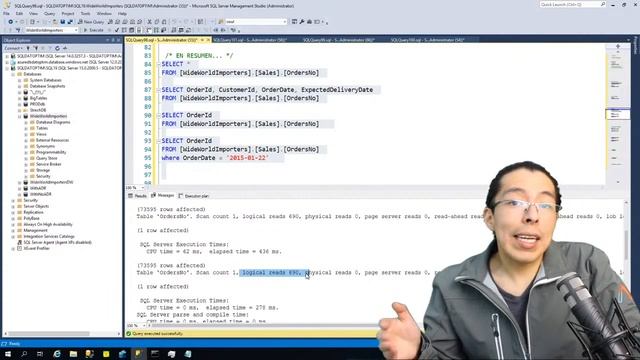
Task: Select the Views folder
Action: [41, 134]
